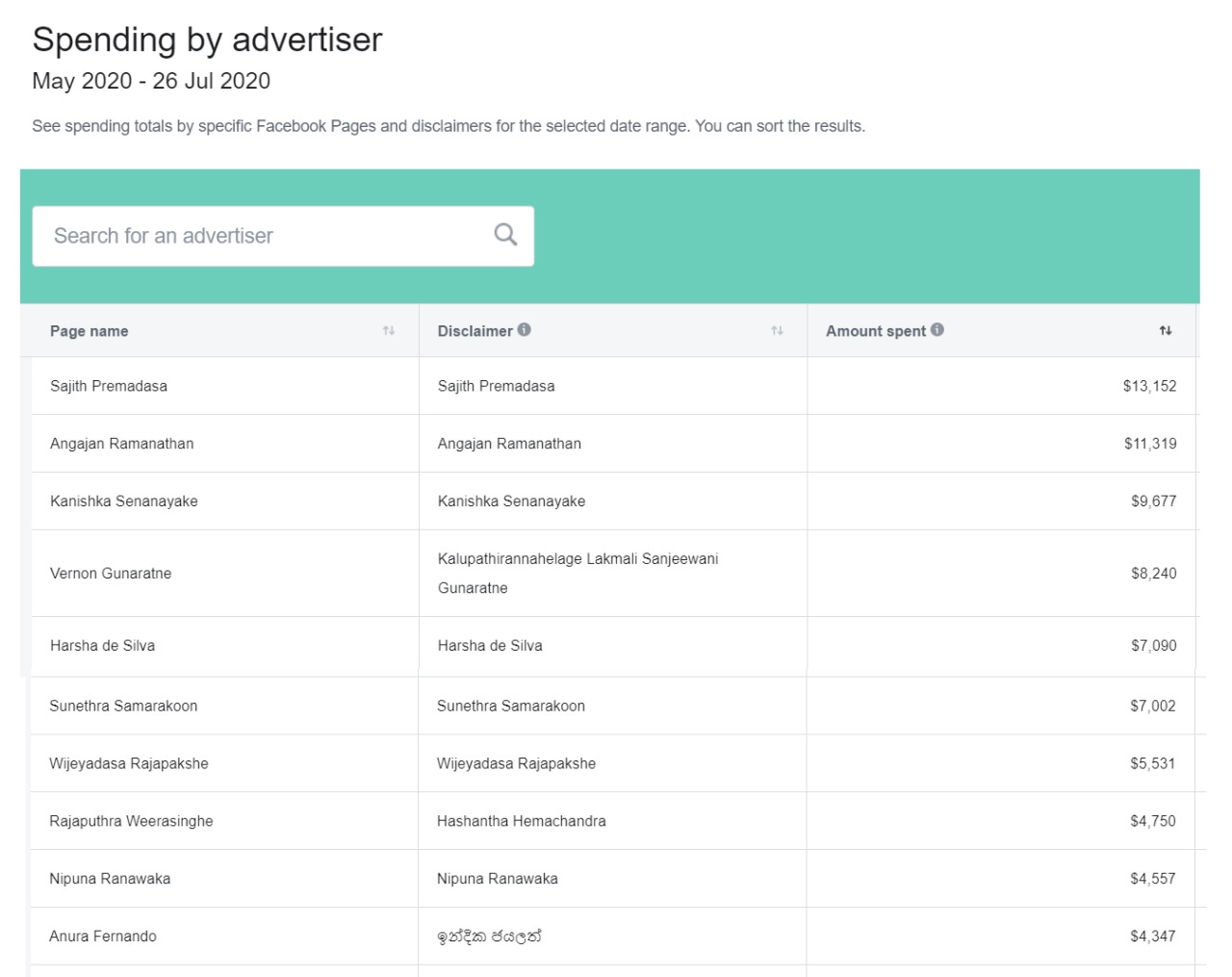Focus the Search for an advertiser field
This screenshot has height=977, width=1232.
(x=283, y=236)
